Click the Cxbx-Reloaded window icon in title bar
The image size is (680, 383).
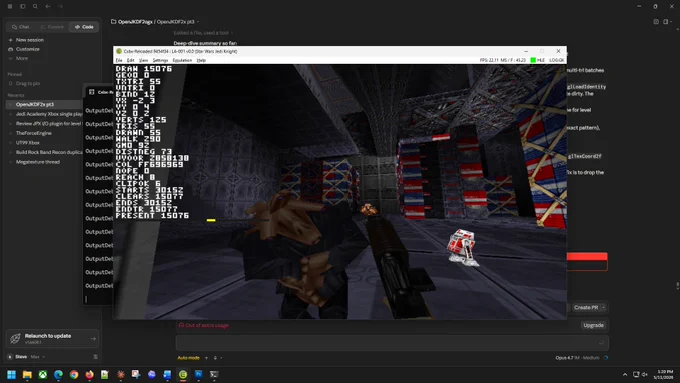[x=119, y=51]
